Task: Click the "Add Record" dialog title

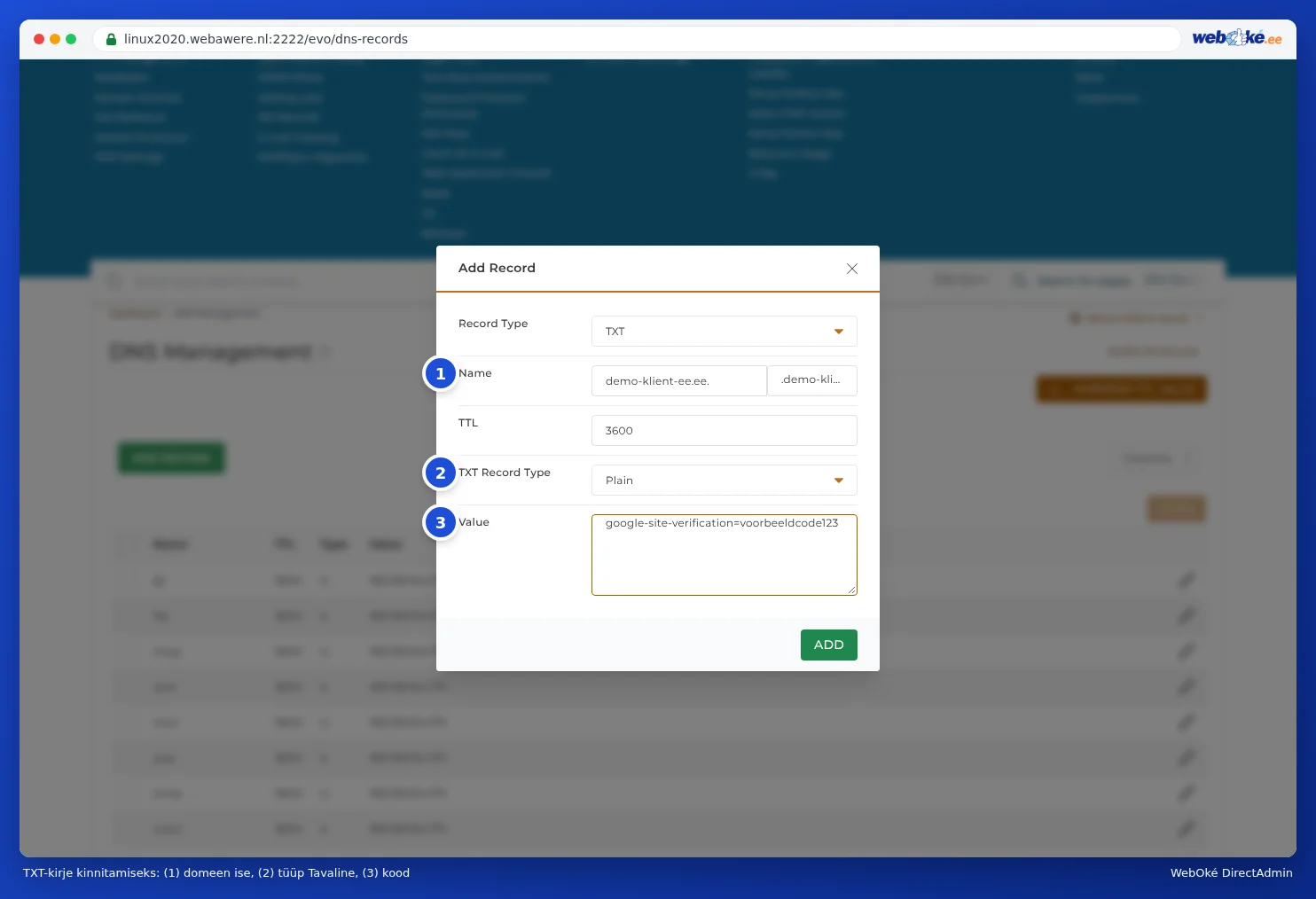Action: coord(497,268)
